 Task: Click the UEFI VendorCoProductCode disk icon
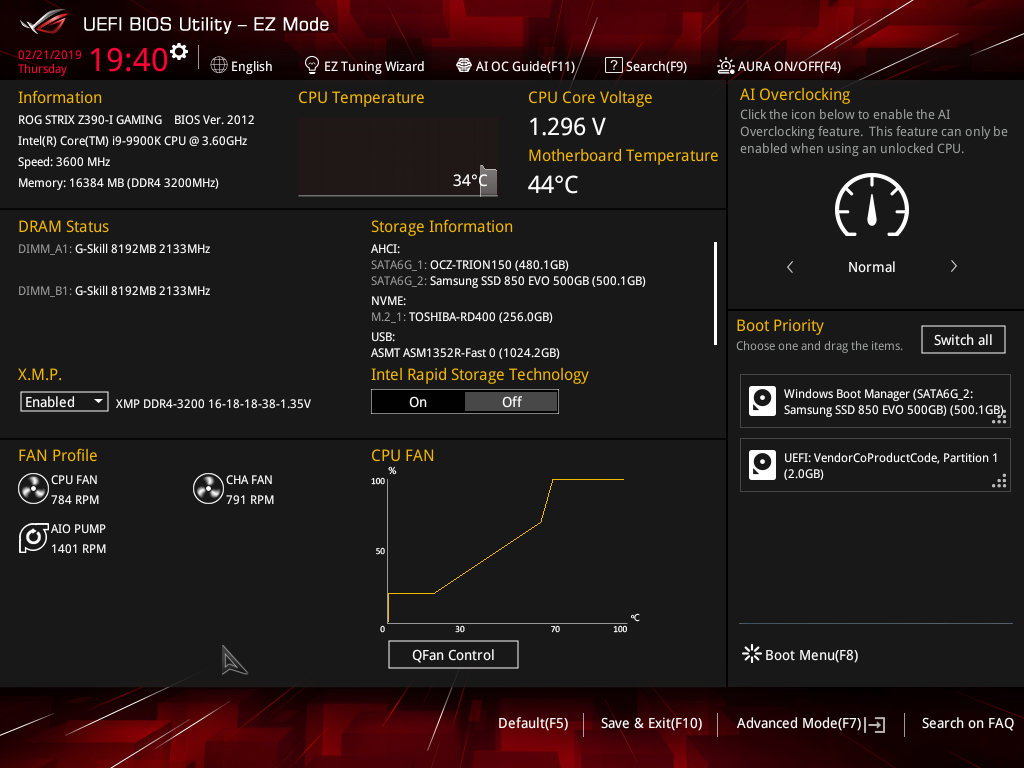pos(762,465)
